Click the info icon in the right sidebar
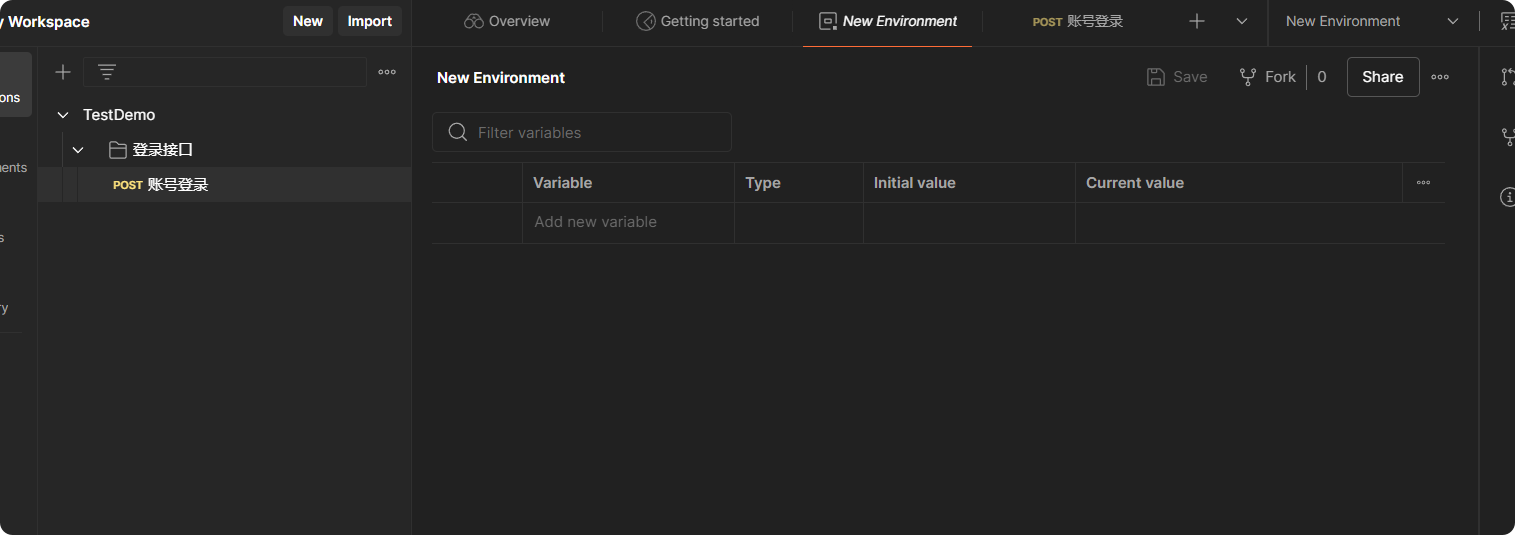 (1507, 197)
